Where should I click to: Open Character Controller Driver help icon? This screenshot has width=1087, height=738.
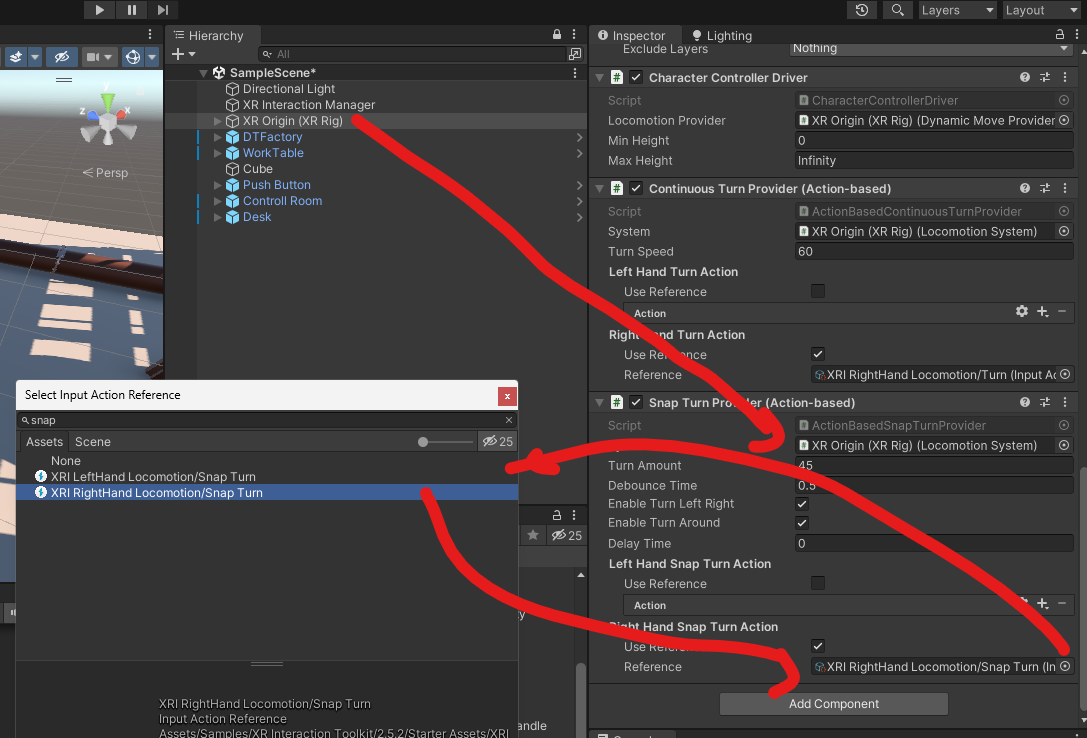tap(1025, 78)
